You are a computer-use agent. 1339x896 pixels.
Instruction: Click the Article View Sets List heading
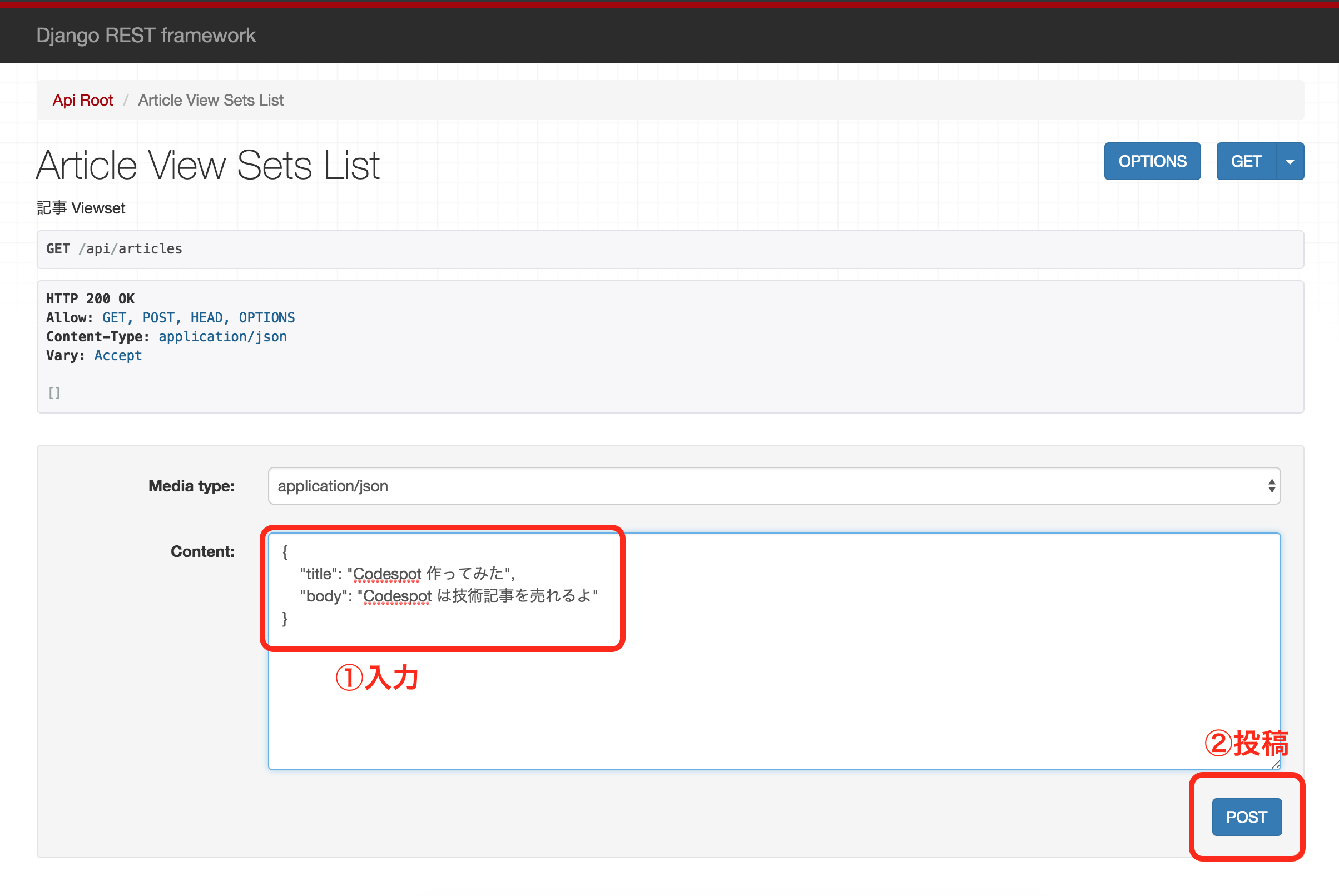tap(207, 166)
